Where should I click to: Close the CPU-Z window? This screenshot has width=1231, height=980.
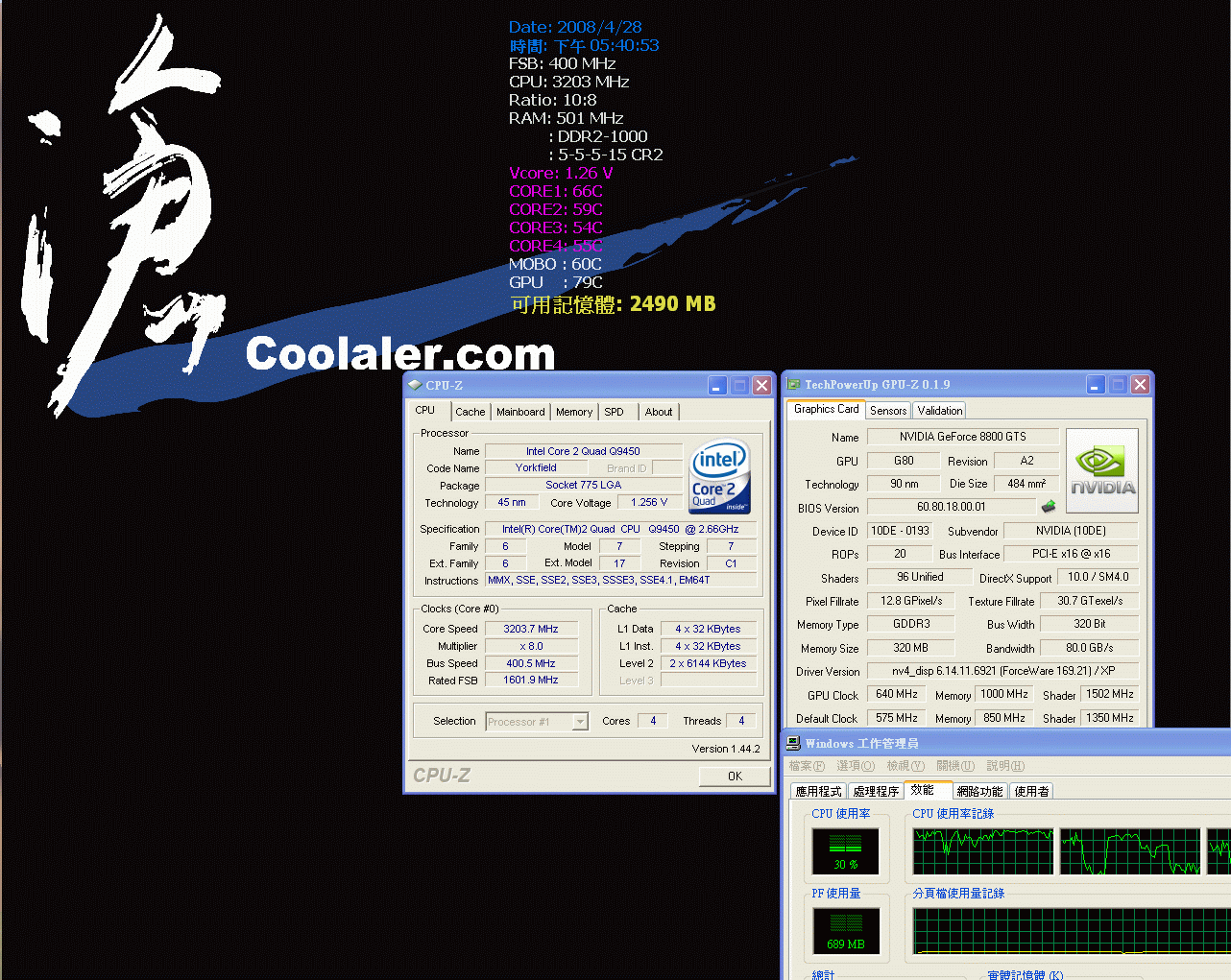click(x=761, y=385)
